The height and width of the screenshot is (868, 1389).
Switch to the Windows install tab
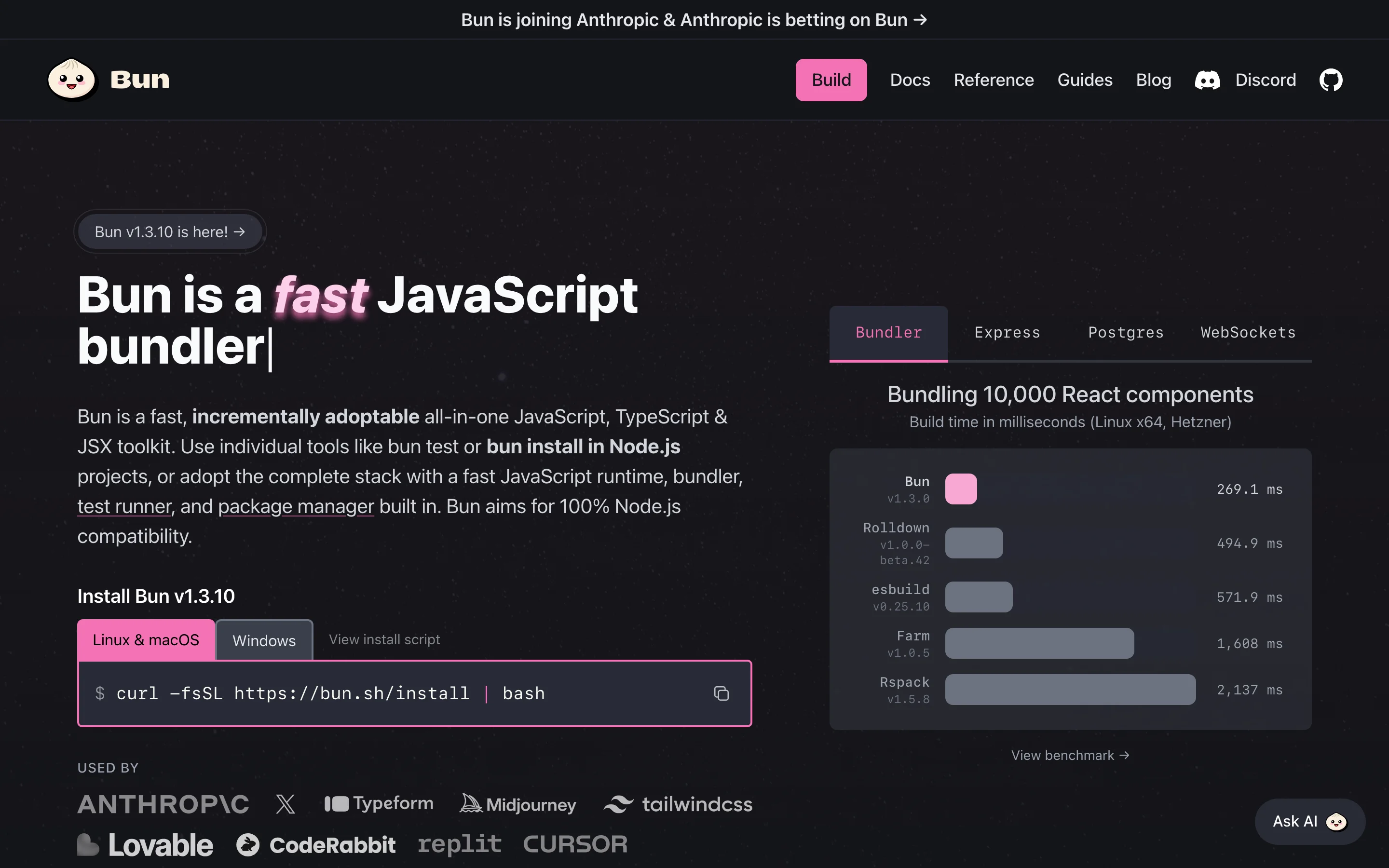click(x=264, y=641)
